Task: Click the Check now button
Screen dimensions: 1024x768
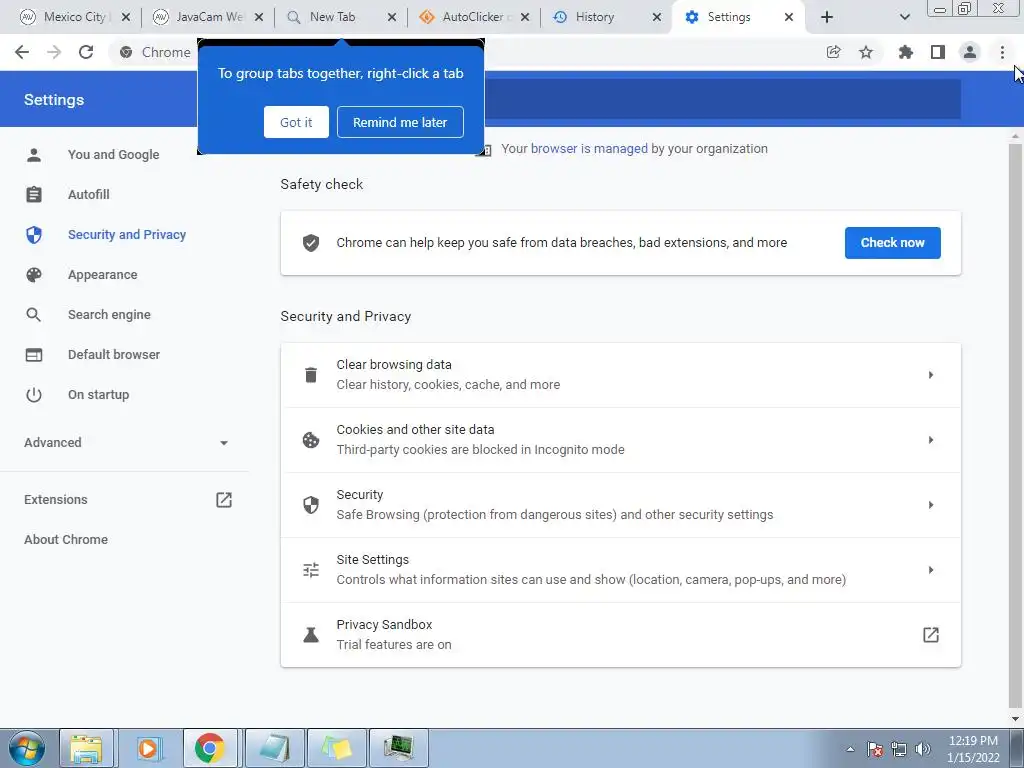Action: [892, 243]
